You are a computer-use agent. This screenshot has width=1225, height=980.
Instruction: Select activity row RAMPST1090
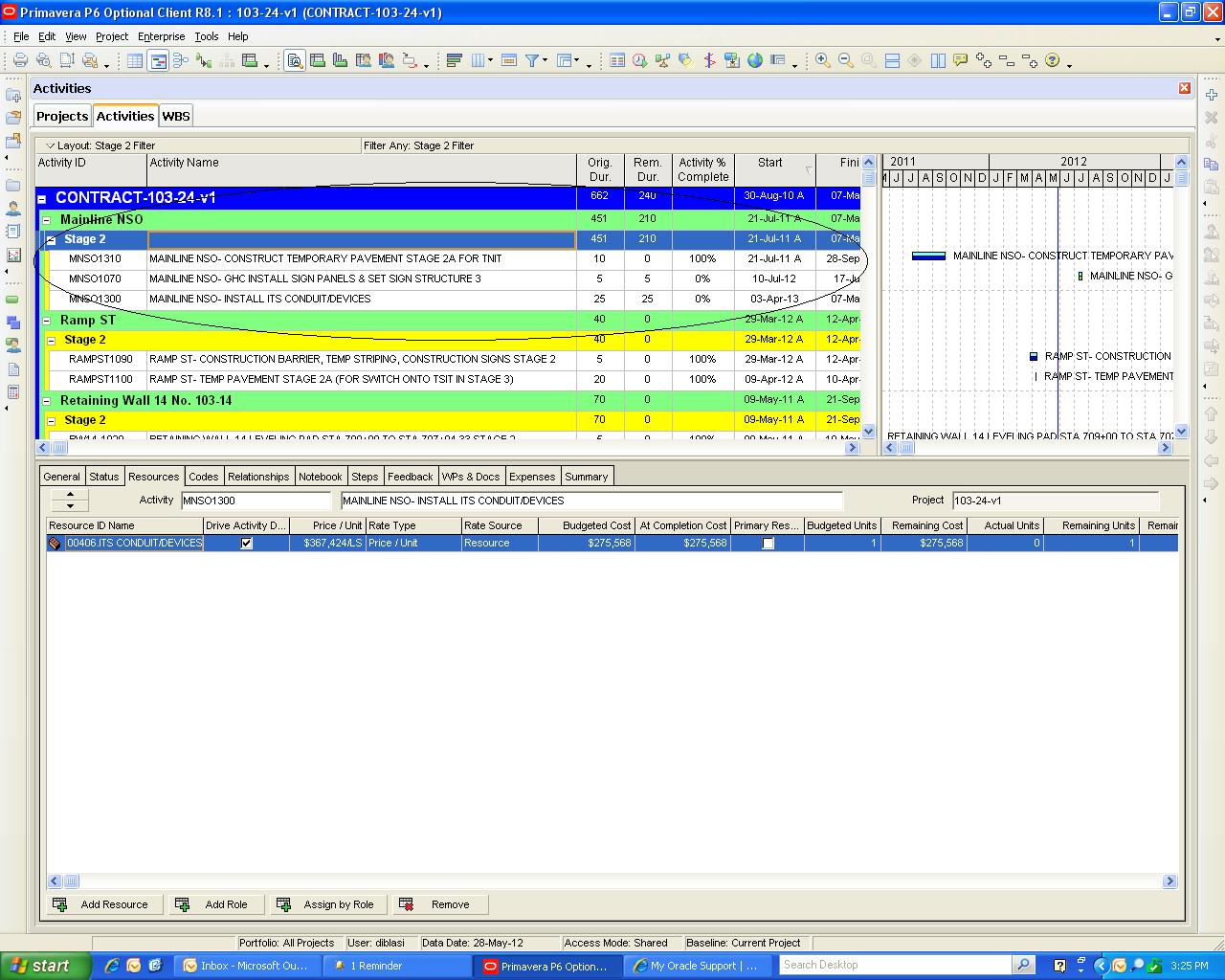coord(450,360)
